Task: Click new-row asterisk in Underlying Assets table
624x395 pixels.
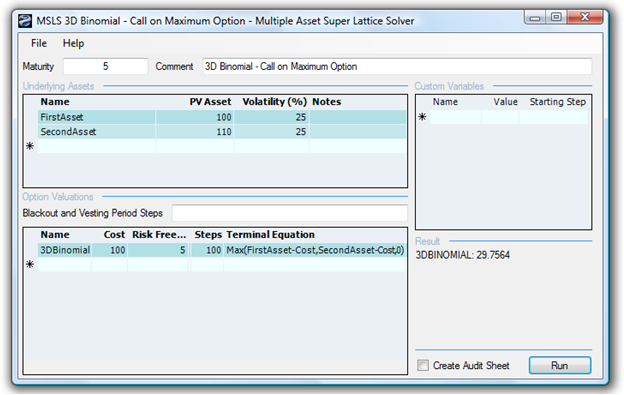Action: (x=30, y=146)
